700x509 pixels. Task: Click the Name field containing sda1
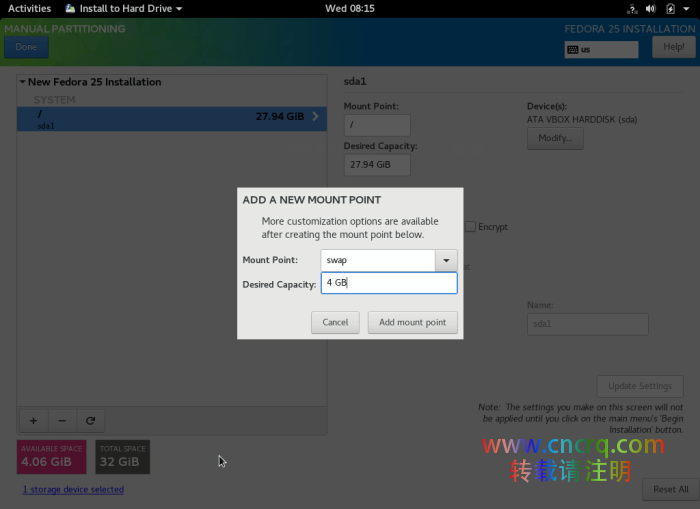coord(588,324)
